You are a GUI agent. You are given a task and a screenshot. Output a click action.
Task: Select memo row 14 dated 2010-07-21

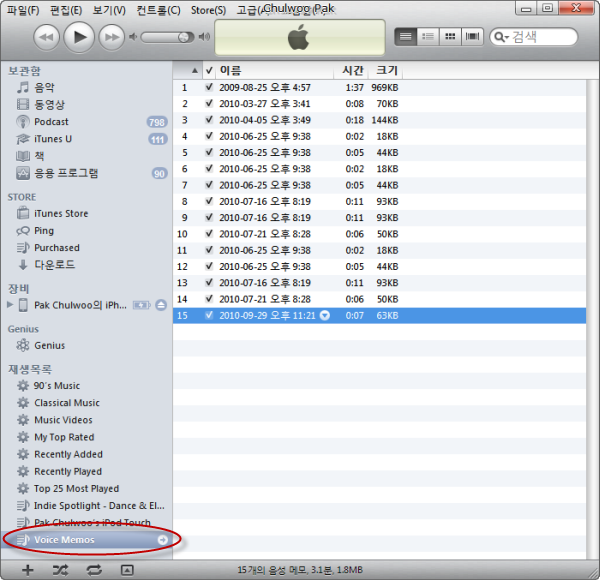point(379,299)
